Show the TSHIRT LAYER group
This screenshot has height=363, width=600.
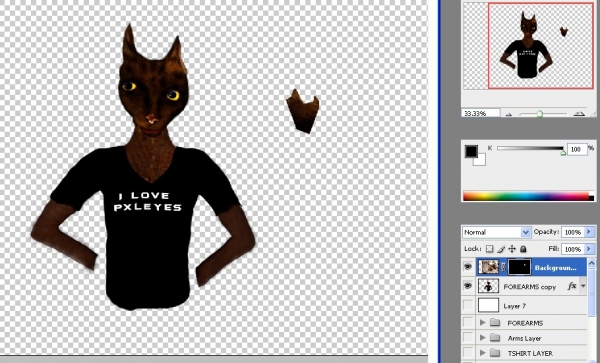point(468,353)
